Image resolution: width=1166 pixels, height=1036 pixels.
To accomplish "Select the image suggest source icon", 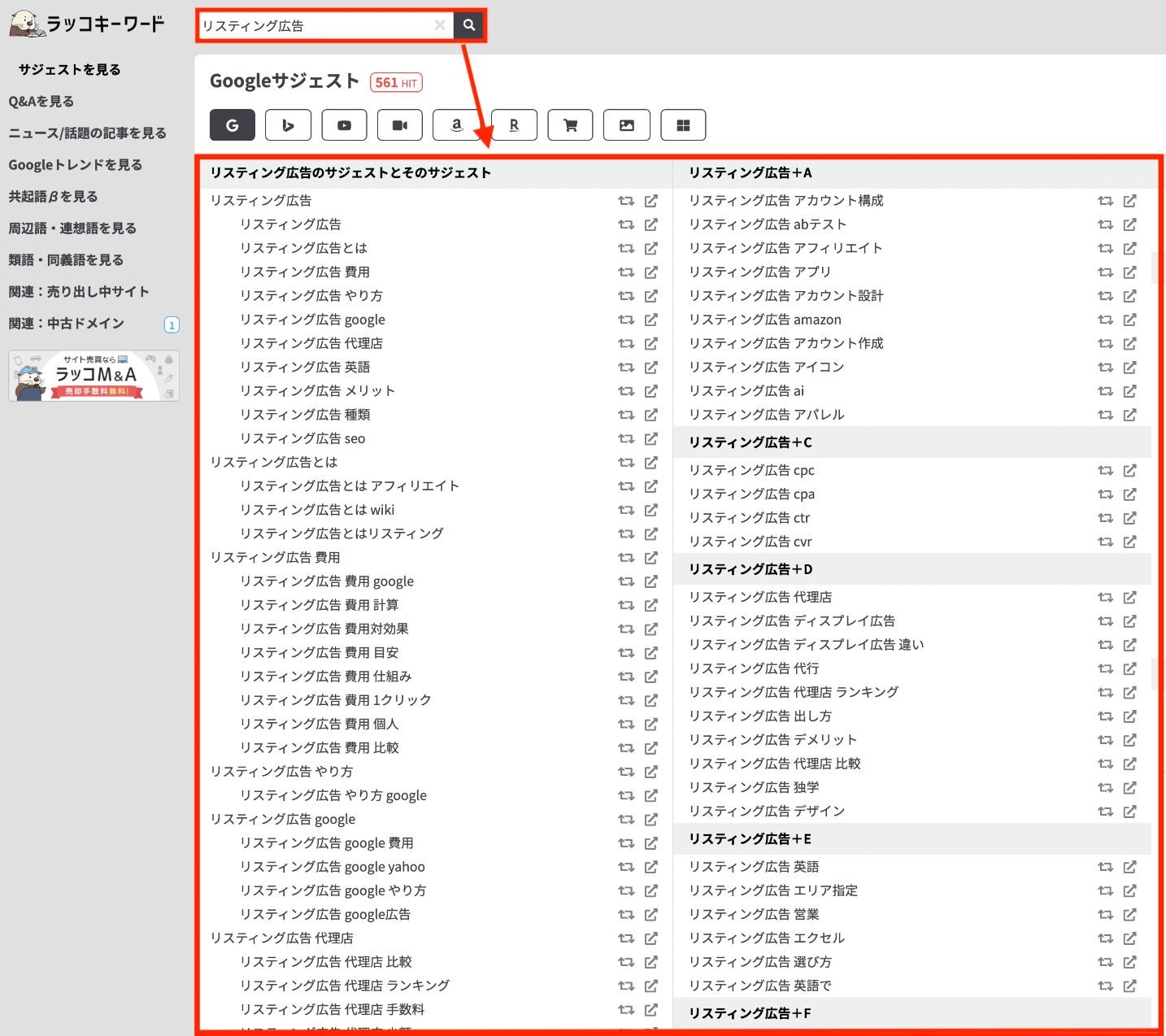I will (627, 125).
